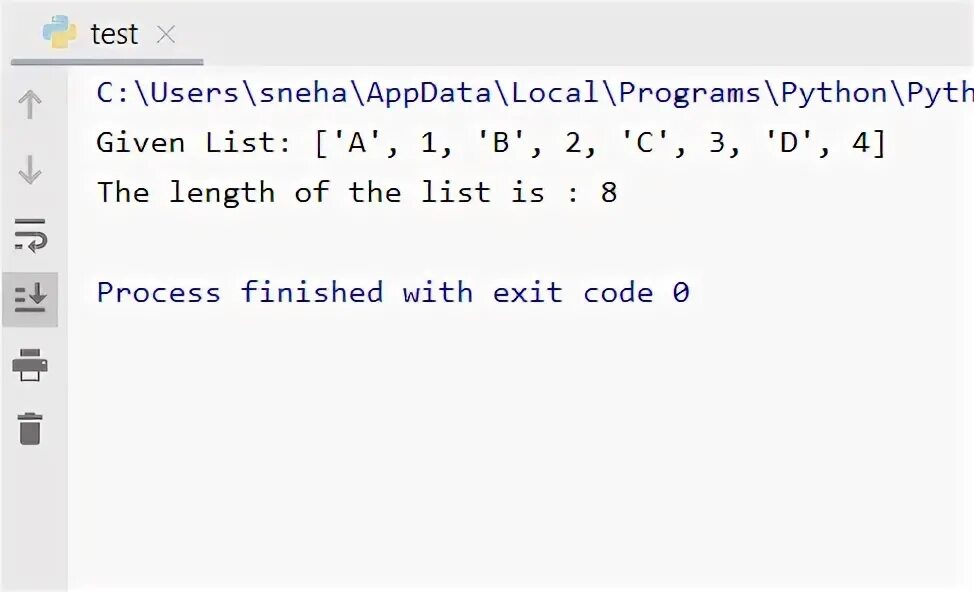This screenshot has height=592, width=974.
Task: Toggle Scroll to the End button
Action: tap(30, 299)
